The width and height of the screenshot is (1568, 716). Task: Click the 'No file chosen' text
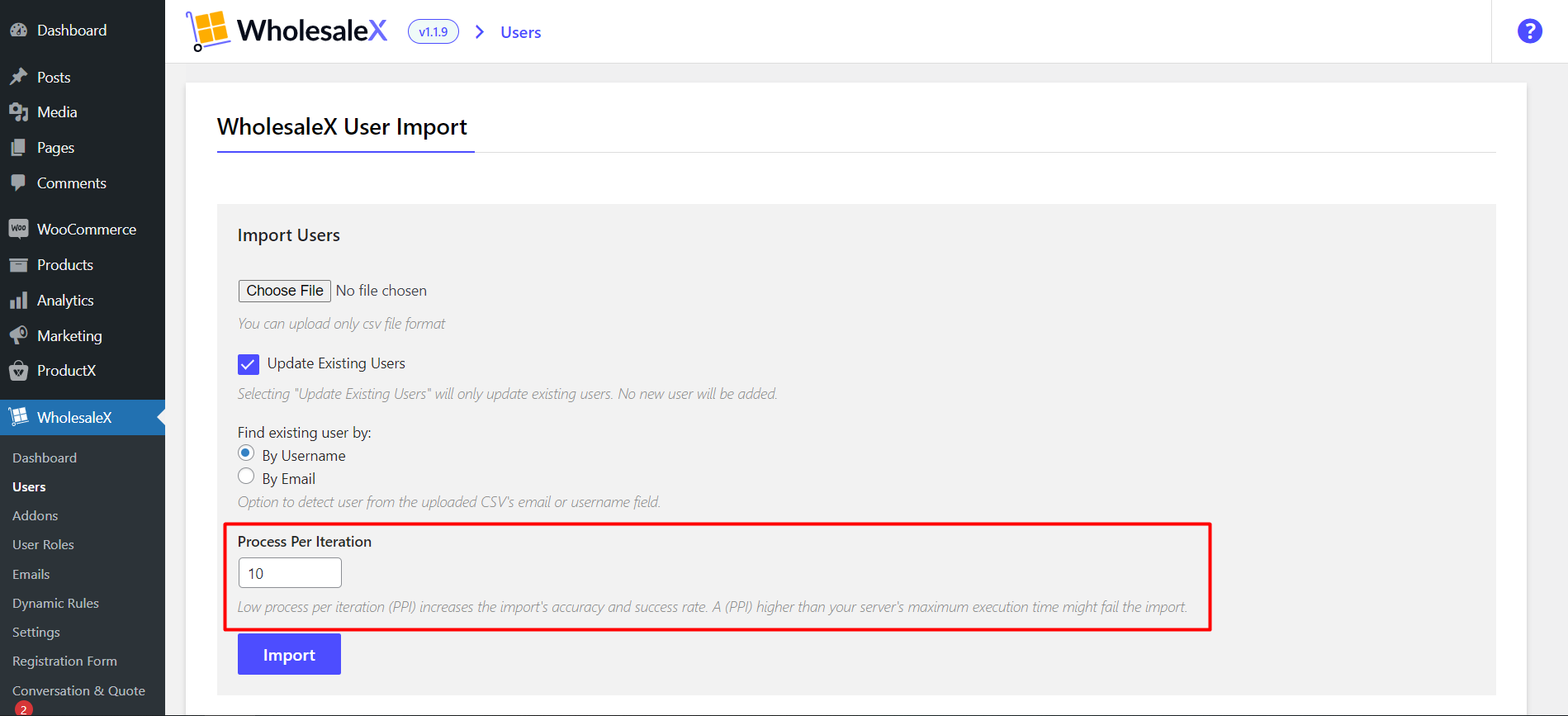pyautogui.click(x=381, y=291)
